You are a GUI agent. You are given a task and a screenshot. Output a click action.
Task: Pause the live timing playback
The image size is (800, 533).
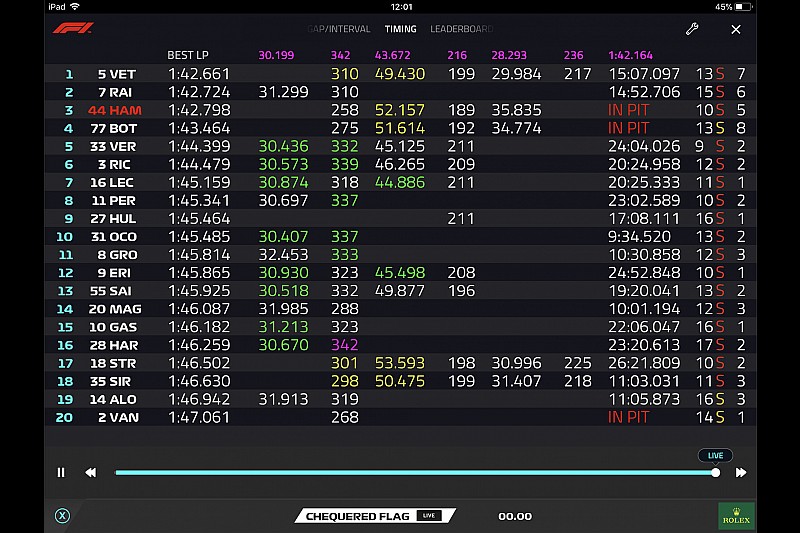point(61,473)
